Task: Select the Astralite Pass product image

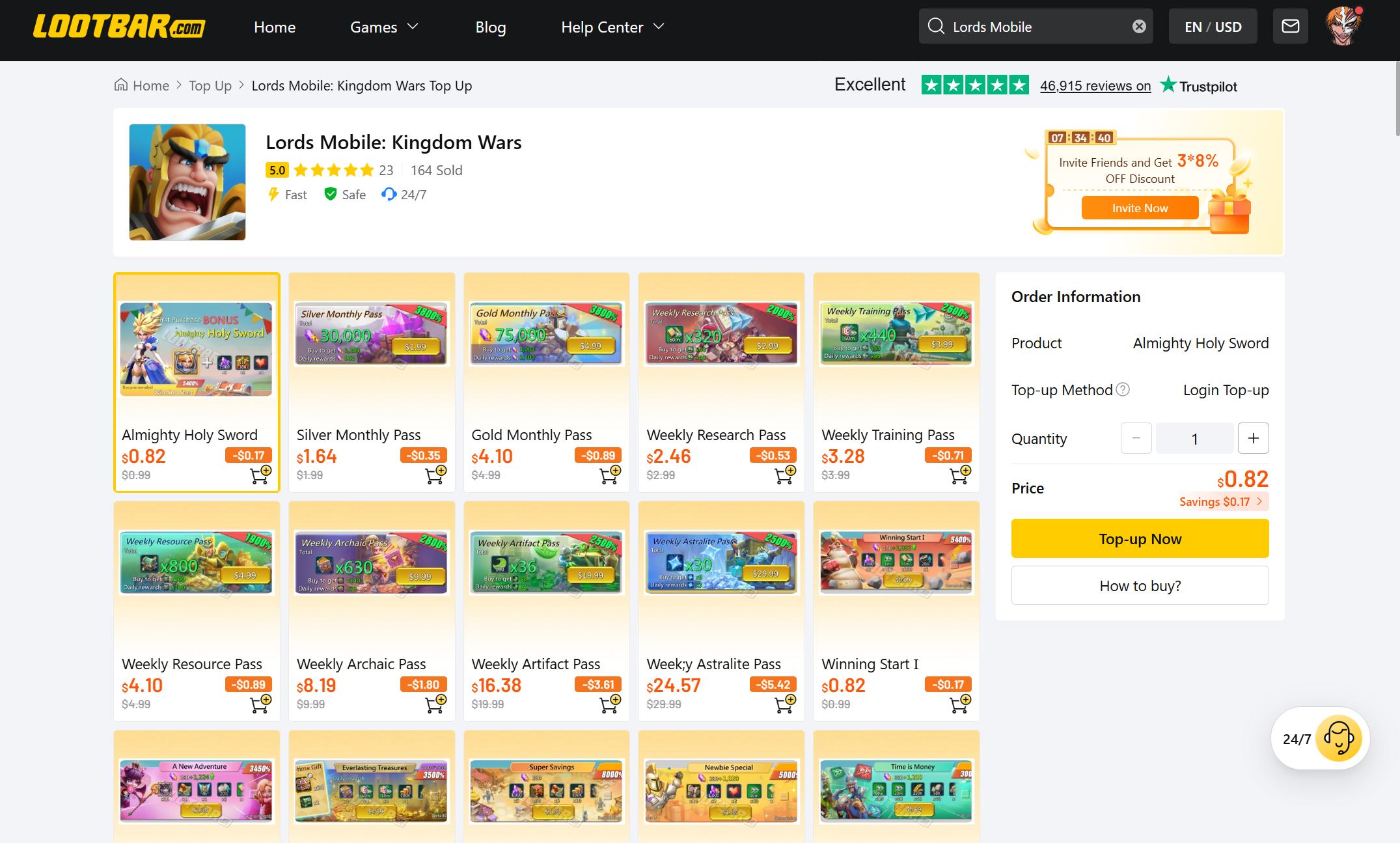Action: click(722, 562)
